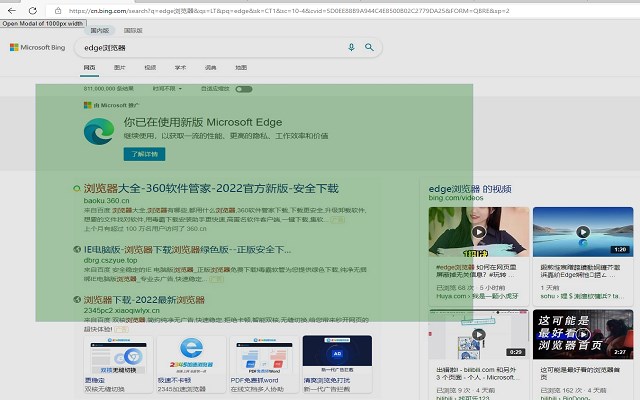640x400 pixels.
Task: Open the 2345加速浏览器 ad card image
Action: pos(191,355)
